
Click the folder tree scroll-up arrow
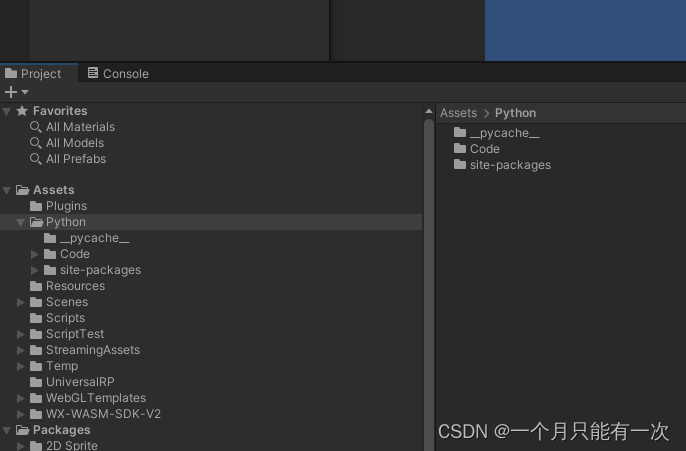tap(429, 112)
